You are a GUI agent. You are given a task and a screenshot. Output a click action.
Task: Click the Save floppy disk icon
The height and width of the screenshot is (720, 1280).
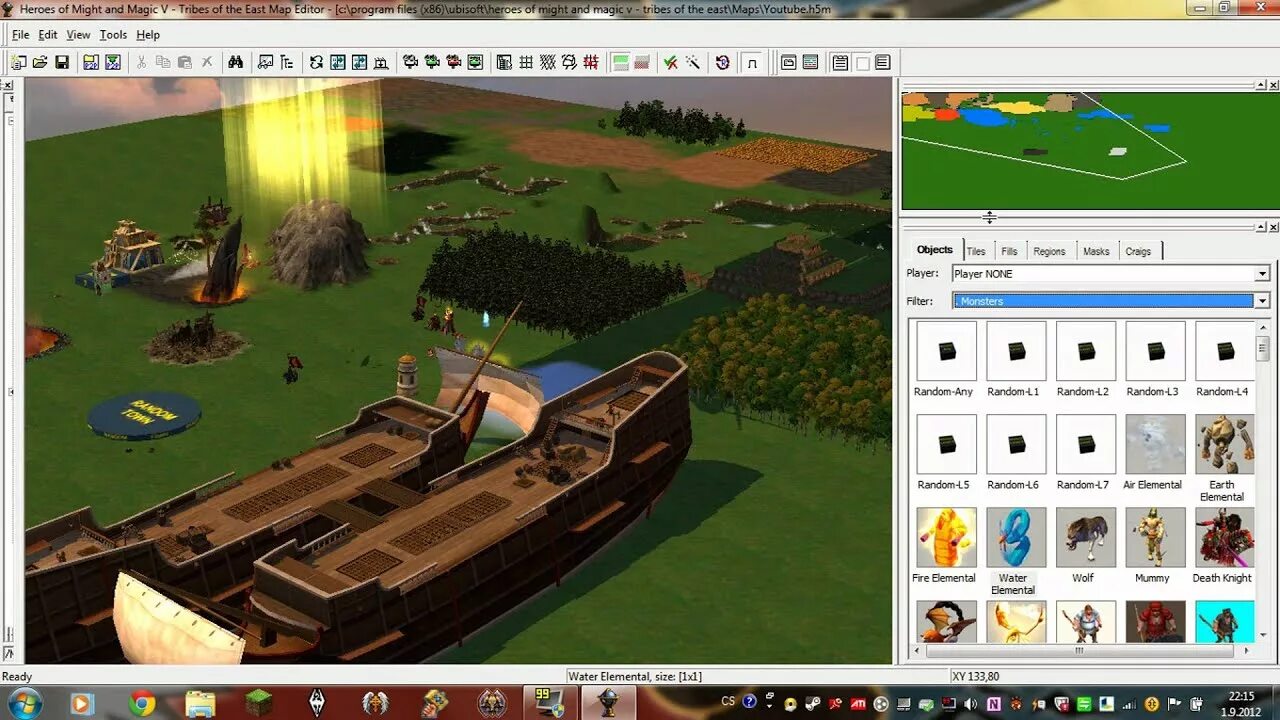click(x=62, y=62)
